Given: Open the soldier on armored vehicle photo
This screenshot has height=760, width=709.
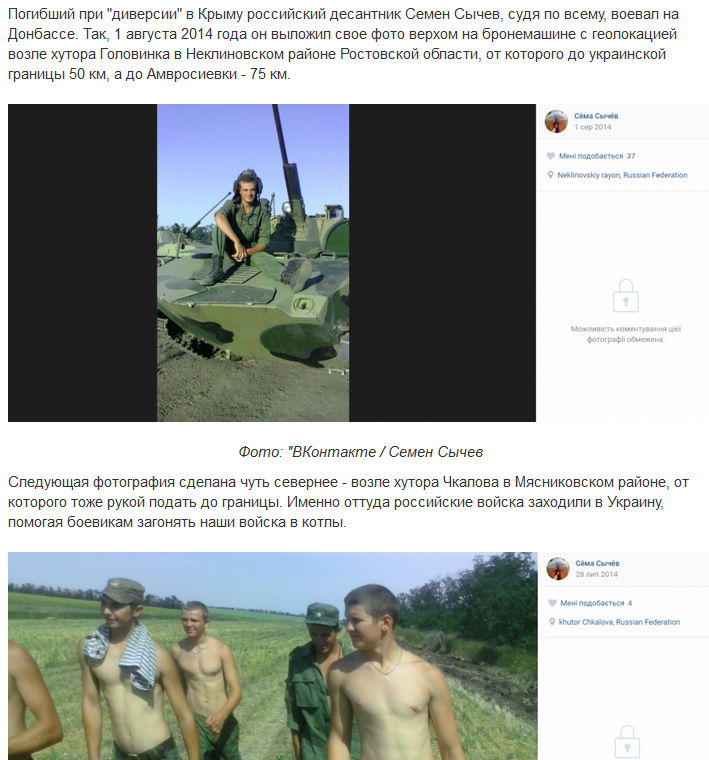Looking at the screenshot, I should (x=252, y=263).
